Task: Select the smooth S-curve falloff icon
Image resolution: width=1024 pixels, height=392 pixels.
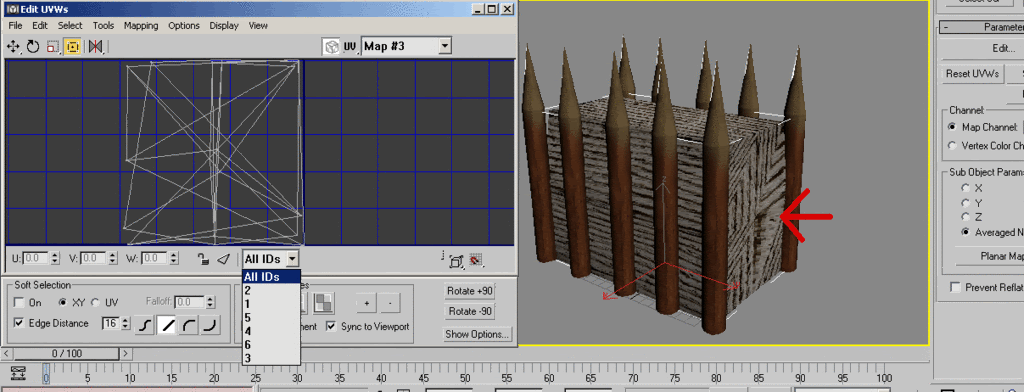Action: (x=144, y=325)
